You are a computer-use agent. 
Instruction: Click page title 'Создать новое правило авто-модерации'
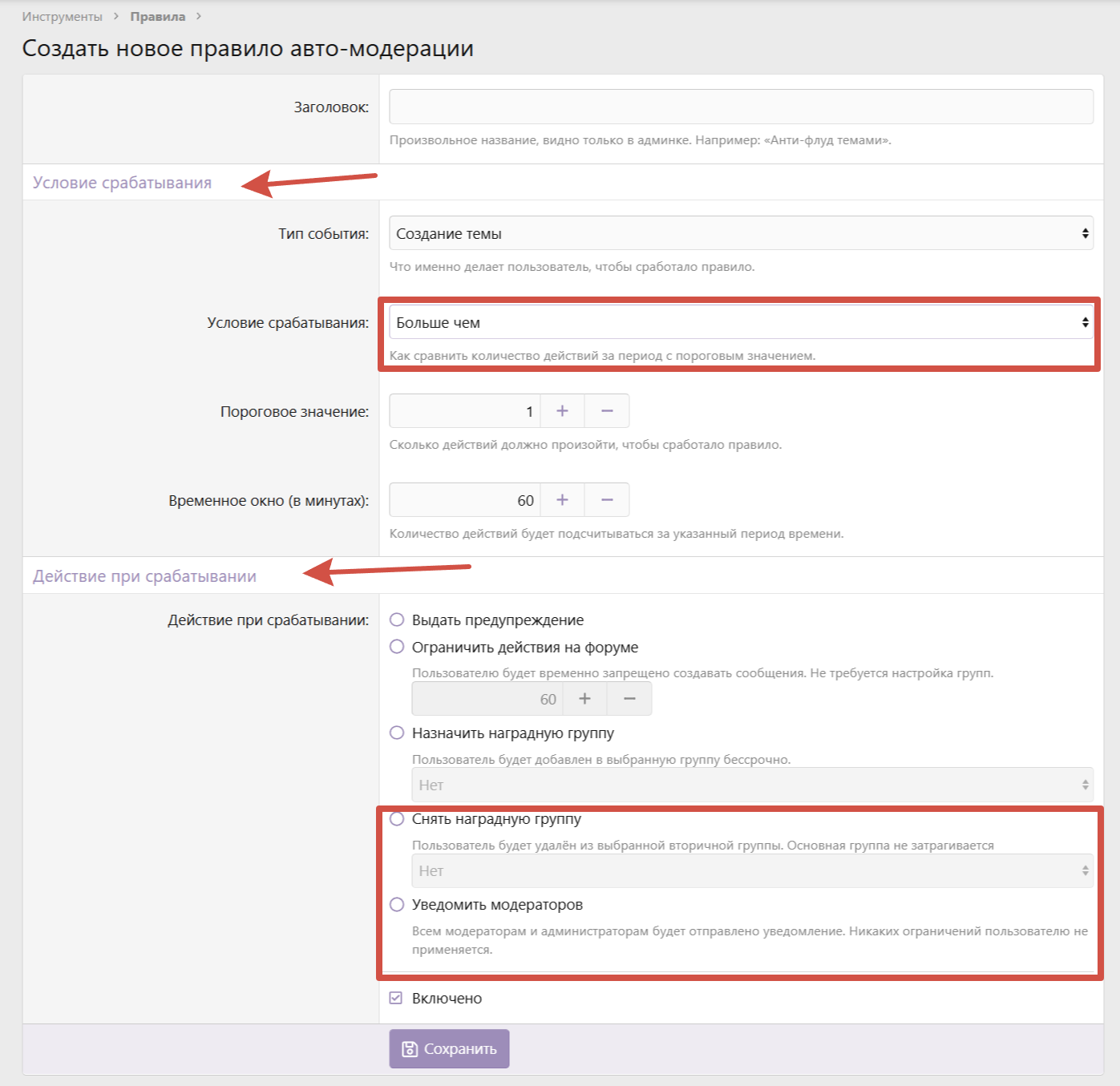pos(248,48)
